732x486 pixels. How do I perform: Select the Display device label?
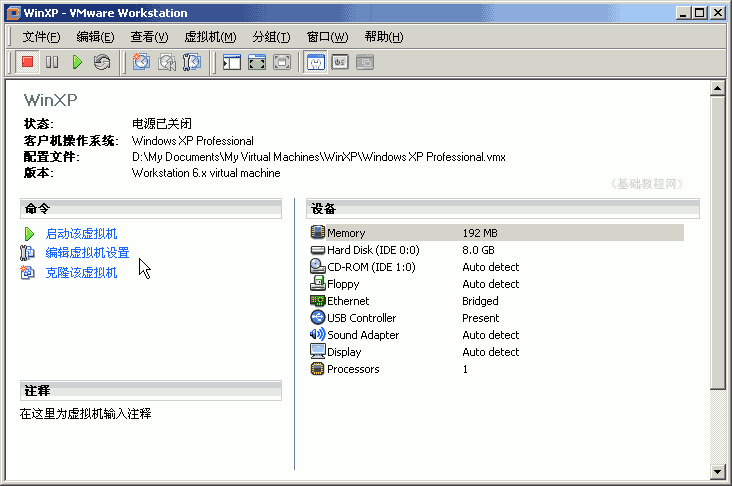click(344, 352)
